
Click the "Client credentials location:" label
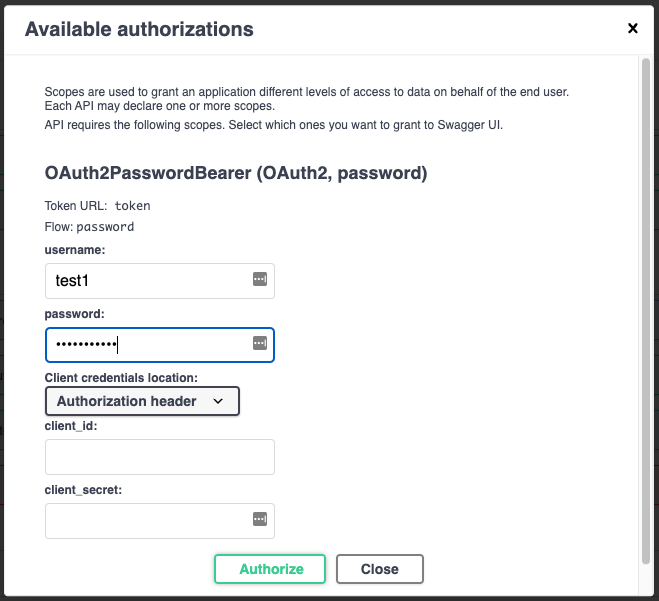pos(121,377)
